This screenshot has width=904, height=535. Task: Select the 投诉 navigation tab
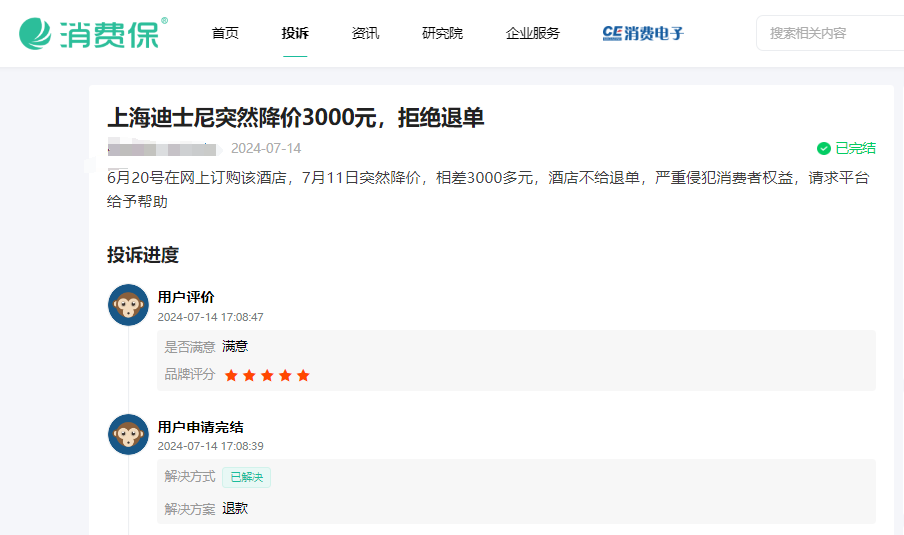295,33
